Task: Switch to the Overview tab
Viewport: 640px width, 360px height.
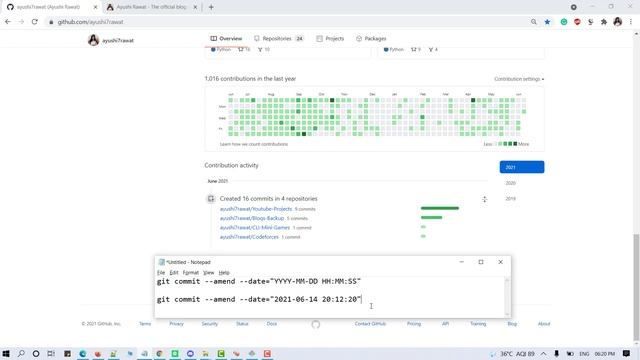Action: coord(226,38)
